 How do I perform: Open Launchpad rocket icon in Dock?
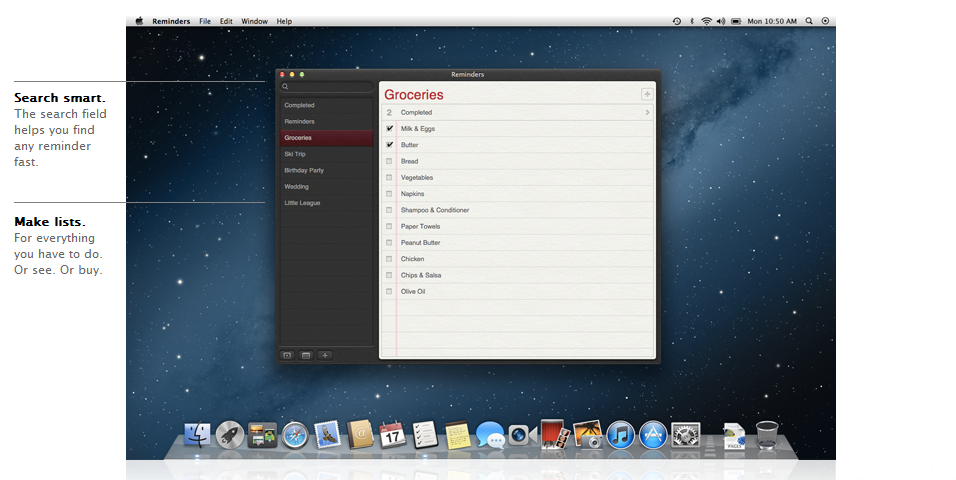click(230, 435)
